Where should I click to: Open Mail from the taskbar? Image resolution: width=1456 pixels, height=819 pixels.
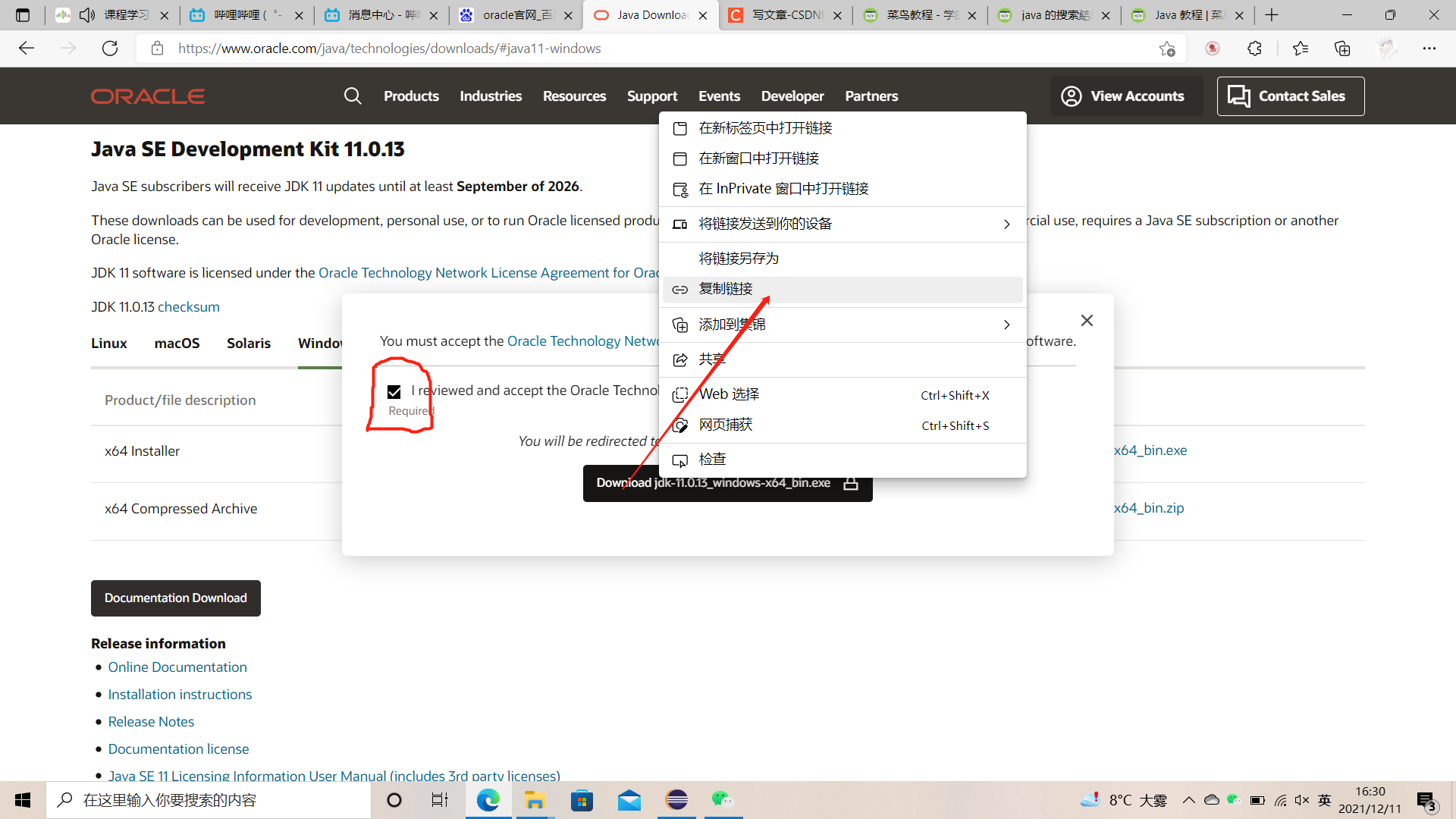point(629,800)
